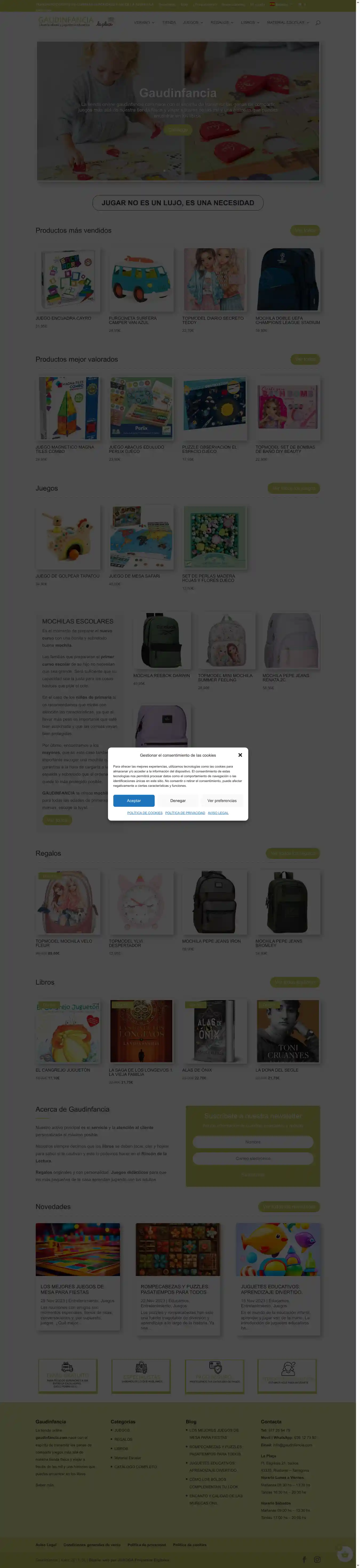Close the cookie consent dialog
360x1568 pixels.
pos(240,755)
